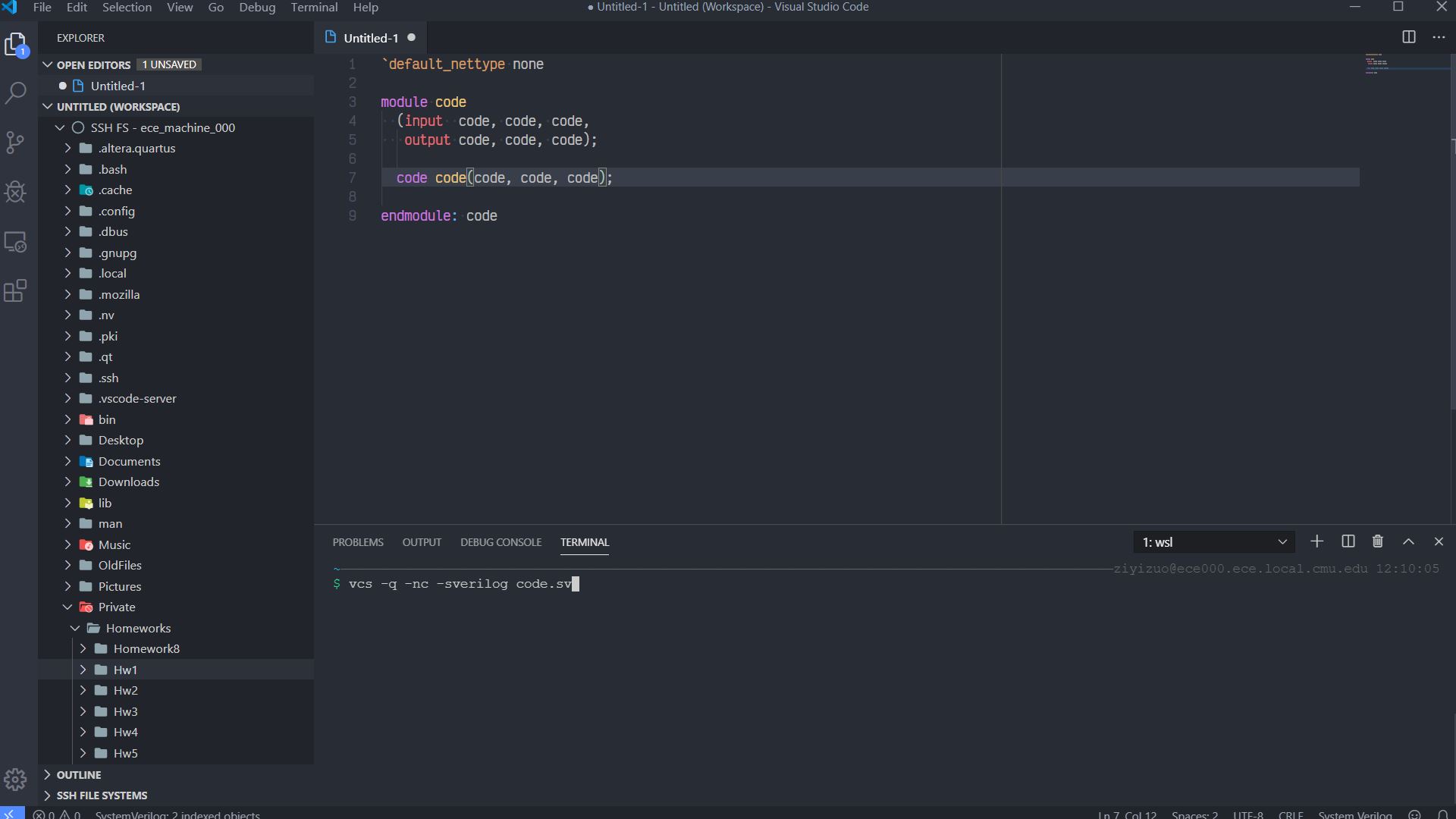Open the Remote Explorer view

16,242
